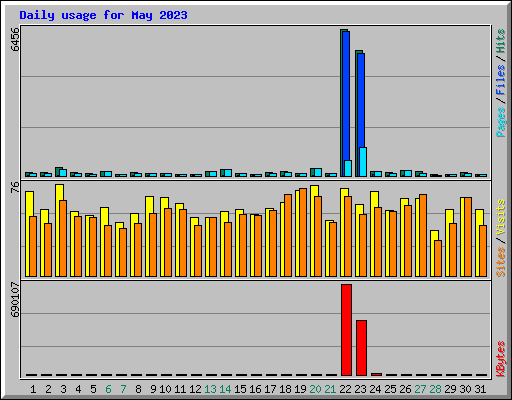Click day label 1 on the x-axis
This screenshot has width=512, height=400.
pos(33,389)
